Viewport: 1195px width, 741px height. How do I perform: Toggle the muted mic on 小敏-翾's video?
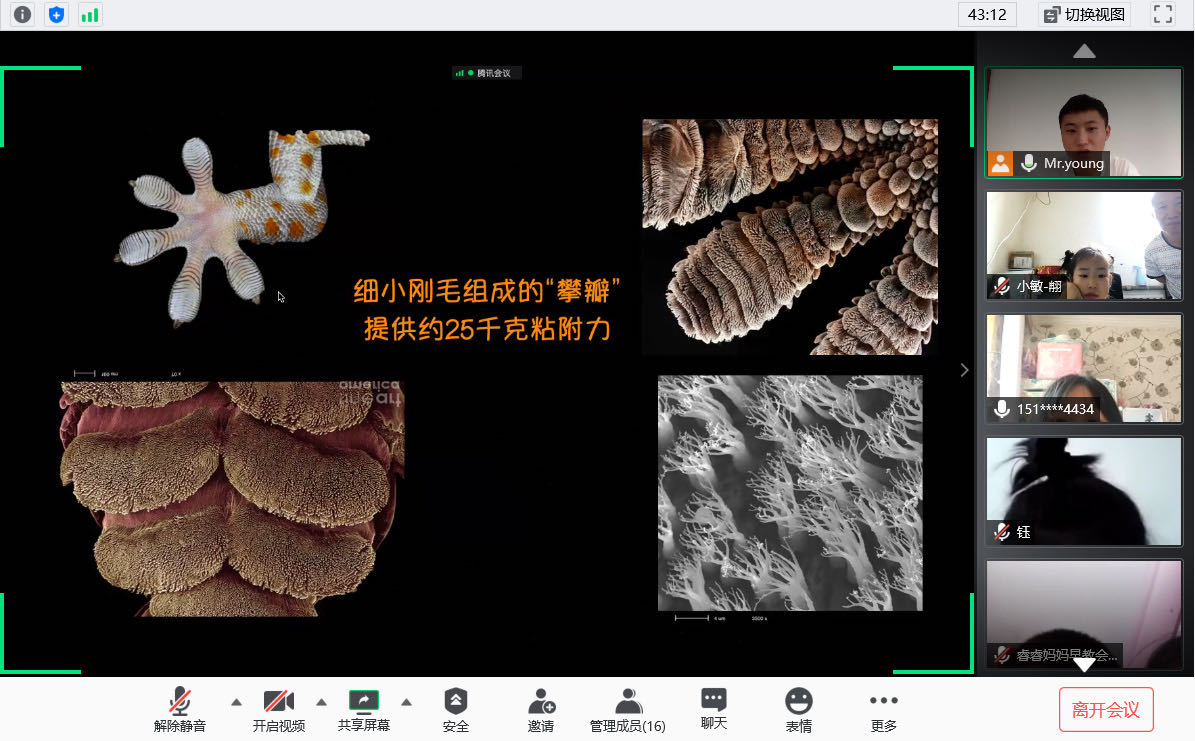[x=1001, y=286]
